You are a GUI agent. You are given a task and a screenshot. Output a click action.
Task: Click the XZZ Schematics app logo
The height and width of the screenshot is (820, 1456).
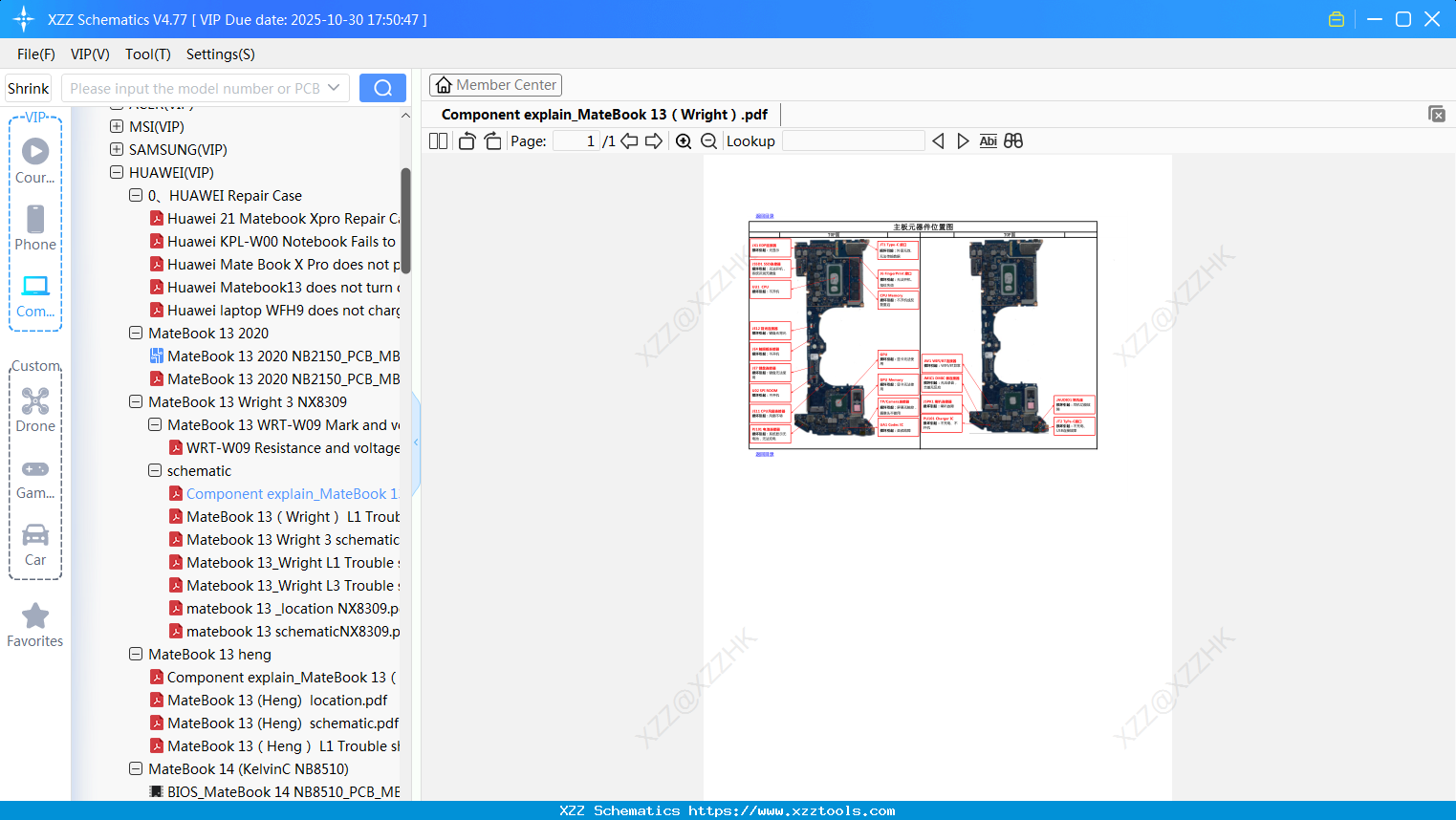24,19
